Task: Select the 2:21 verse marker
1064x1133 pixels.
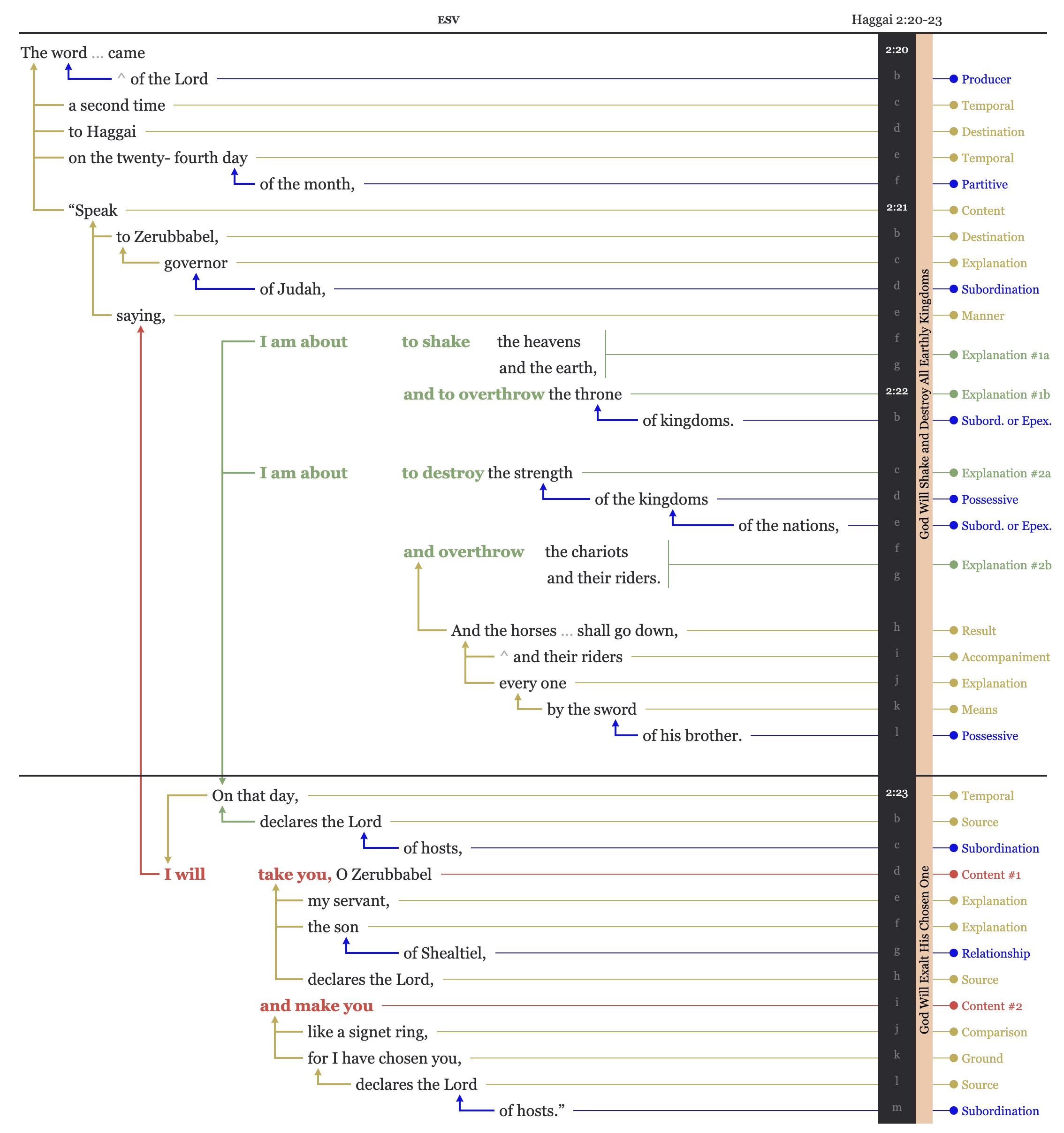Action: pyautogui.click(x=897, y=207)
